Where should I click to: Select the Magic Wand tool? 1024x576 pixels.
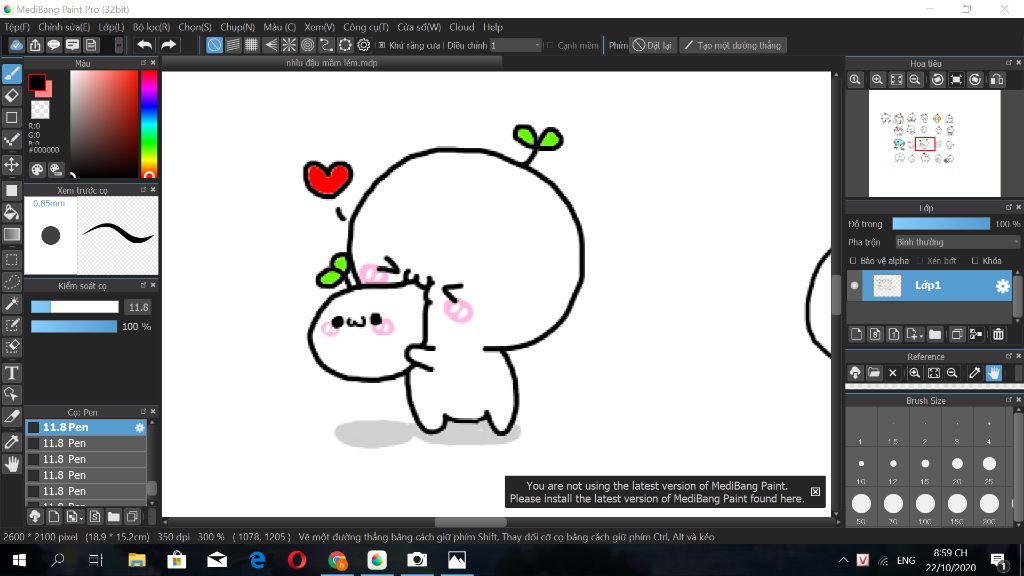[12, 303]
